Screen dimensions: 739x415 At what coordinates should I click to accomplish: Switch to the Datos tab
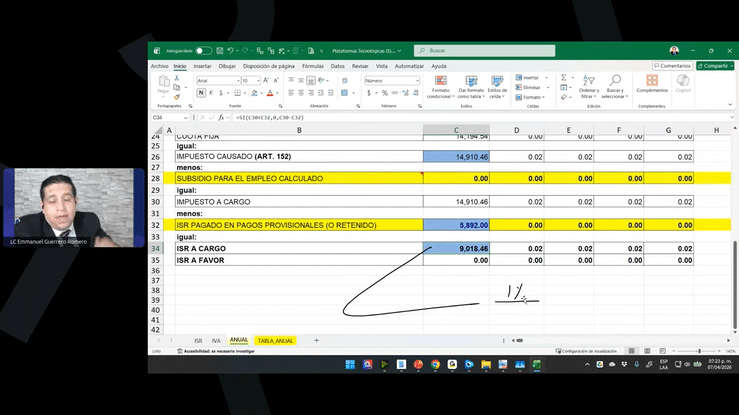click(x=337, y=66)
